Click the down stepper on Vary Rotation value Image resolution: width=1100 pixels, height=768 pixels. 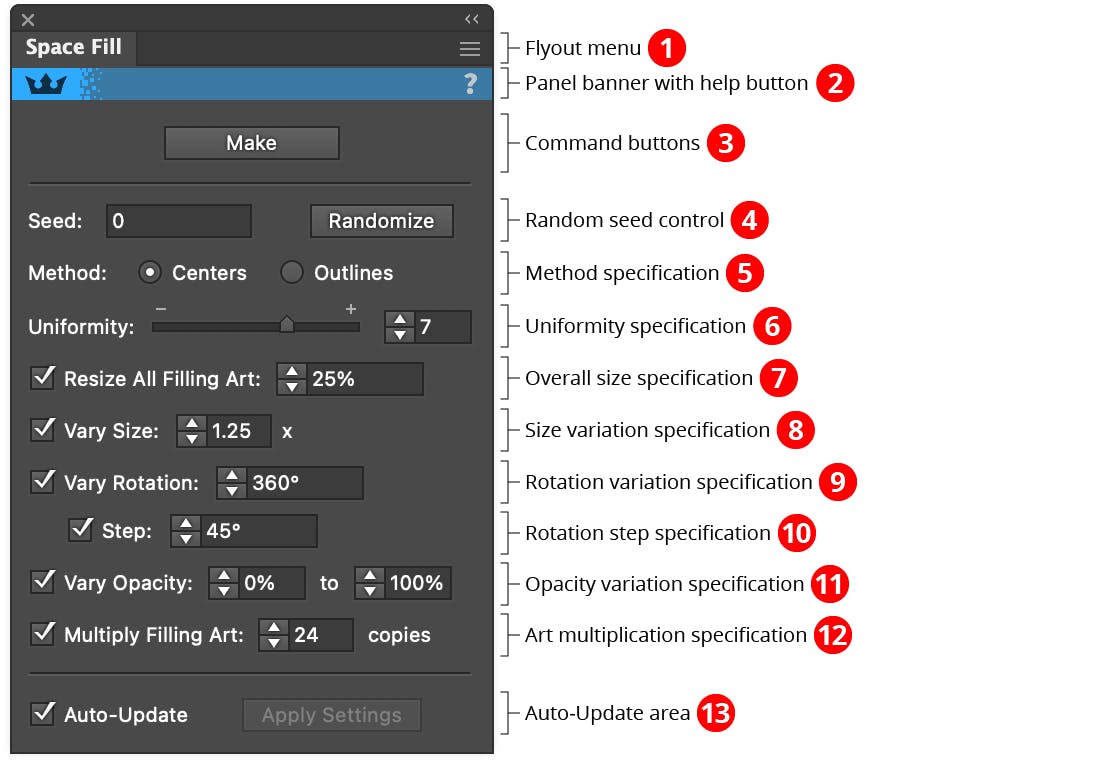click(x=231, y=490)
